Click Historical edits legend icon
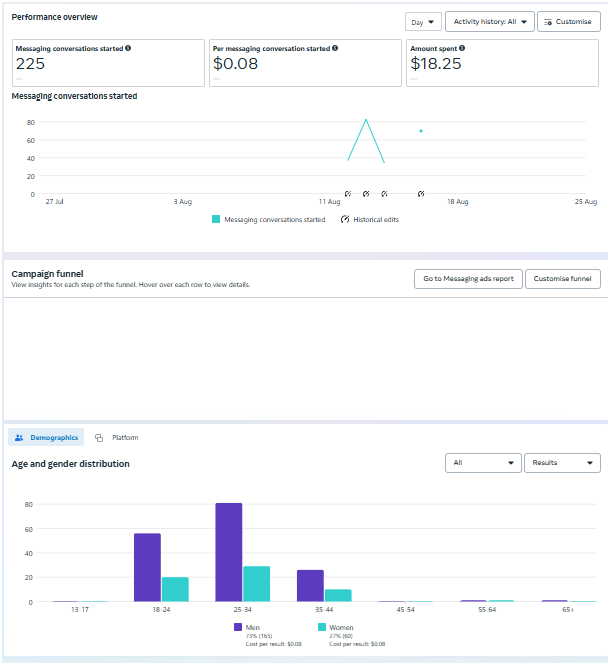Viewport: 610px width, 665px height. pyautogui.click(x=345, y=219)
